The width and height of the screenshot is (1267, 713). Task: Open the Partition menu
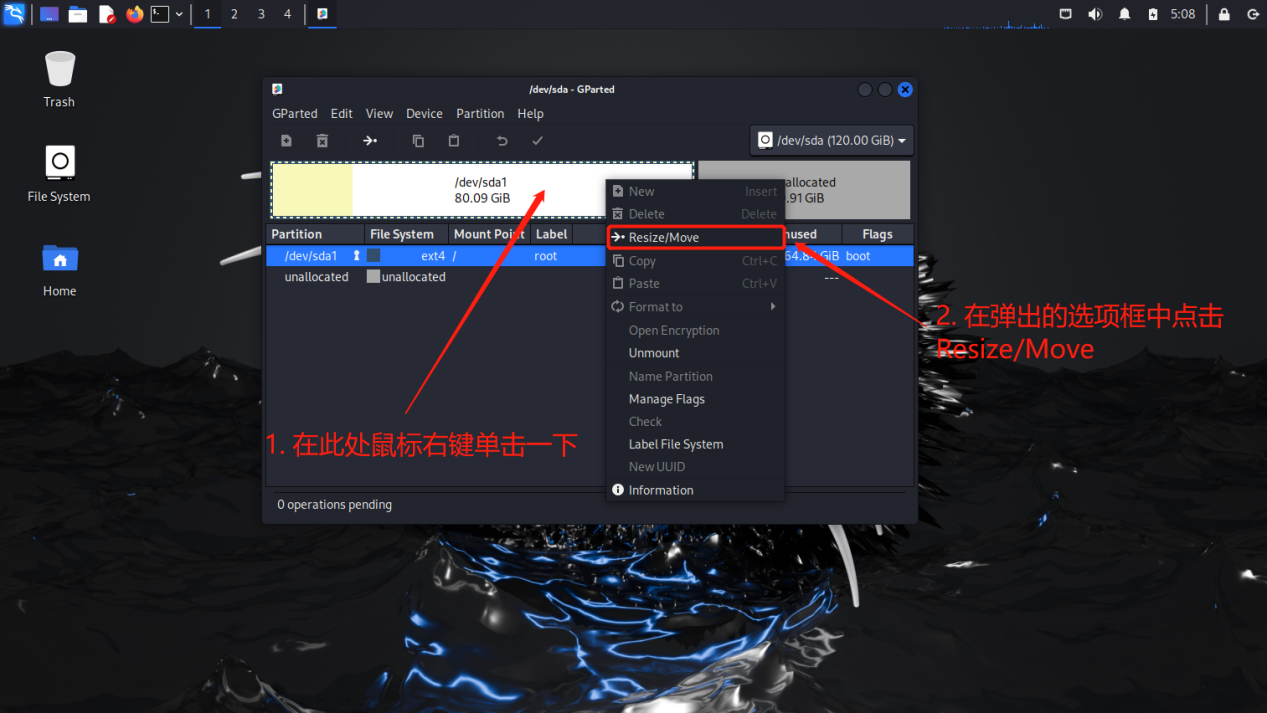pos(480,114)
